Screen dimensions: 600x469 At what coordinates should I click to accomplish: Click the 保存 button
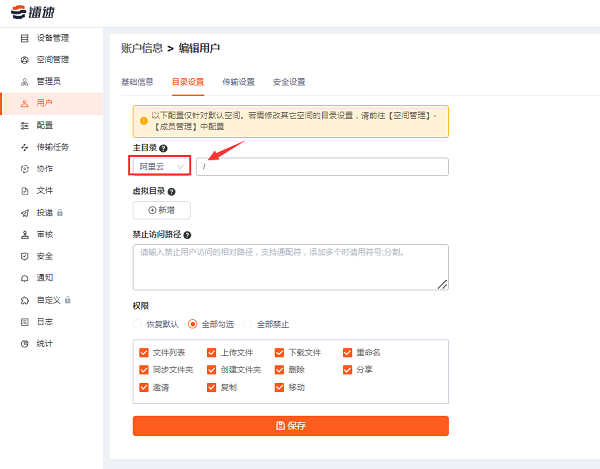click(290, 426)
